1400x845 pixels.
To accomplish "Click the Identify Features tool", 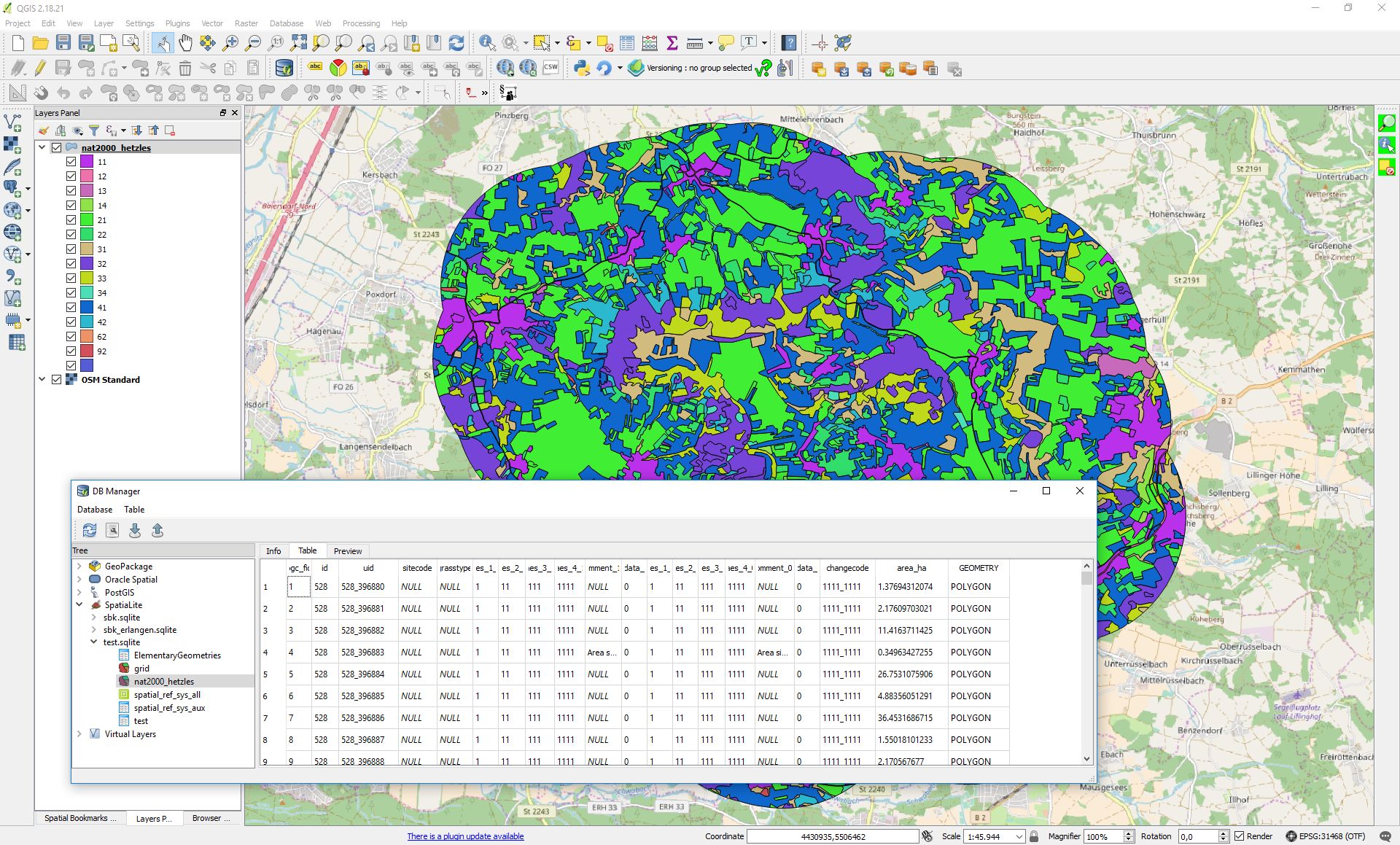I will 486,43.
